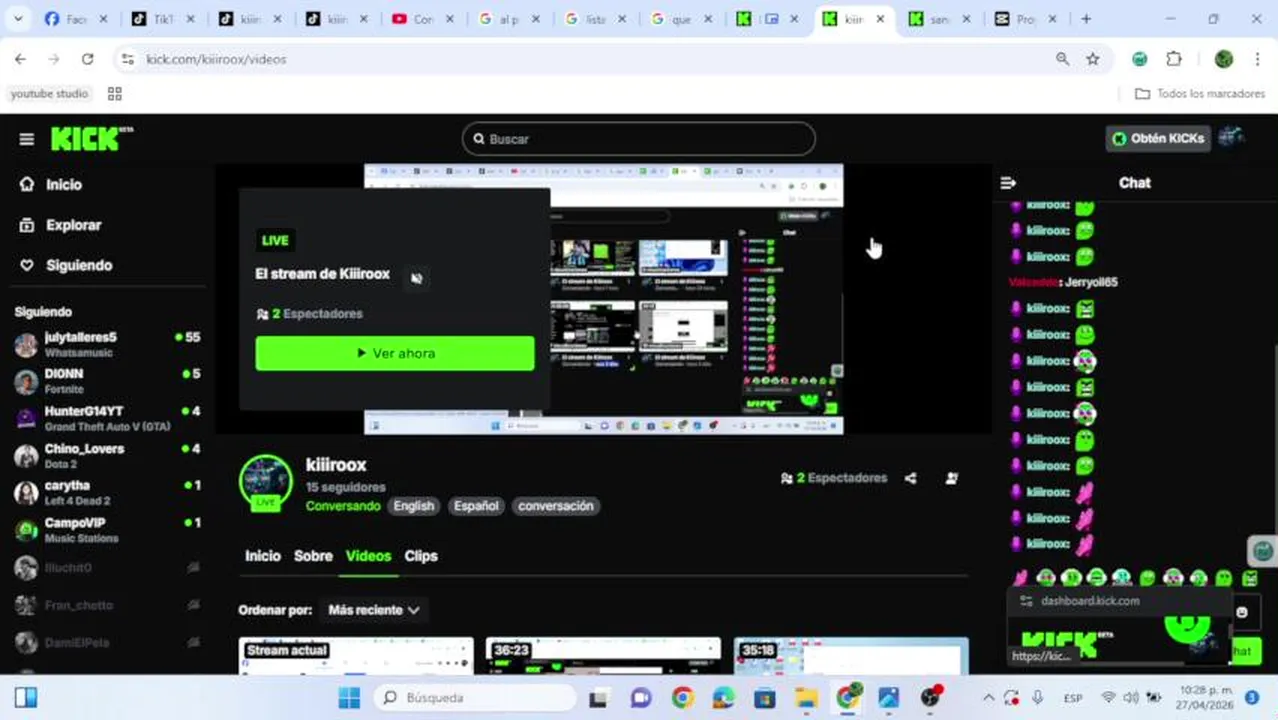
Task: Open the apps grid bookmark icon
Action: coord(115,94)
